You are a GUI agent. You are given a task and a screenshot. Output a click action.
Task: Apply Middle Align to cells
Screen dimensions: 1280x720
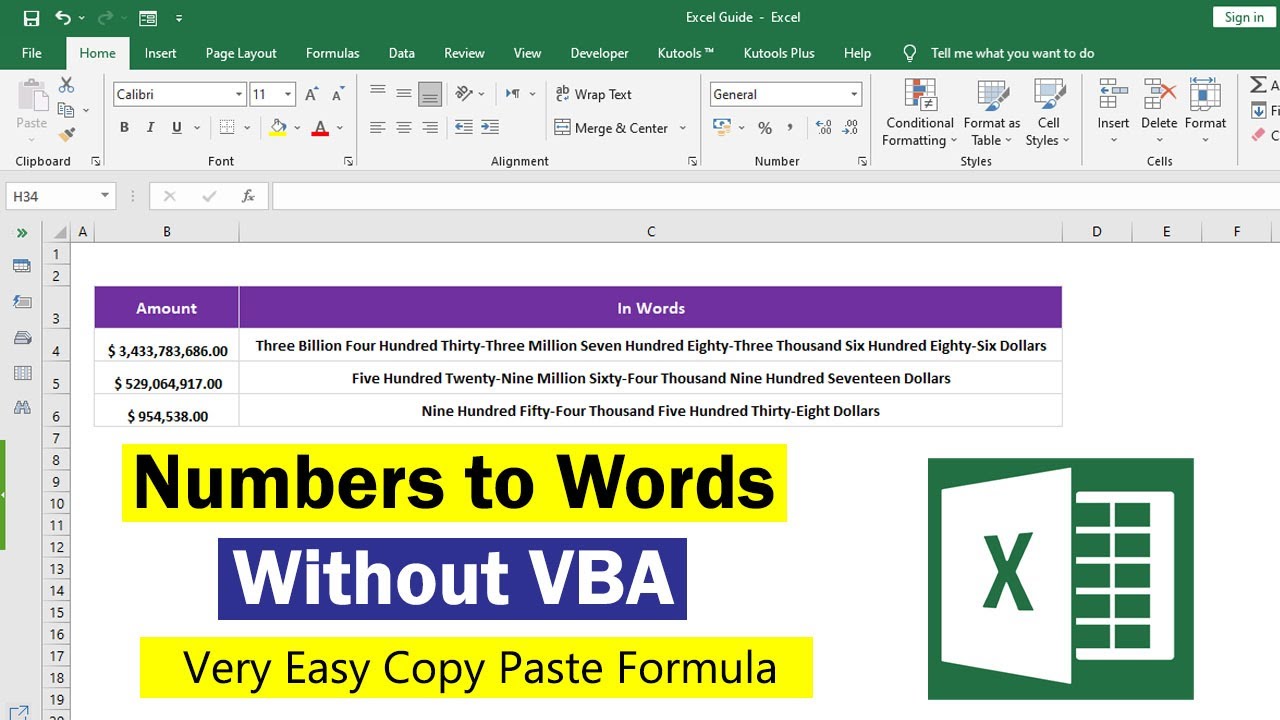pos(404,93)
